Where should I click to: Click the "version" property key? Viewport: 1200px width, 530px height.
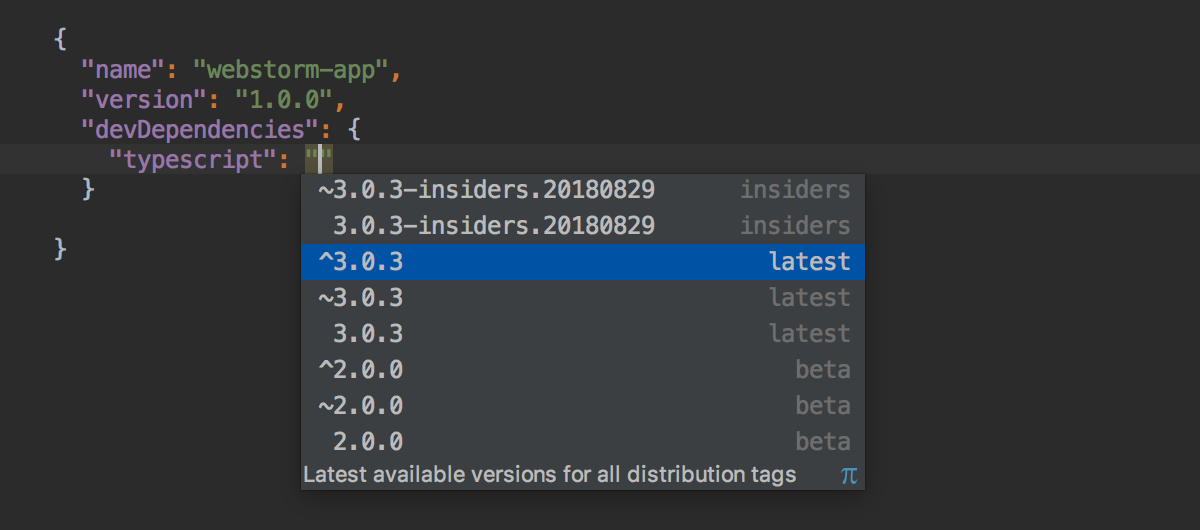click(x=143, y=100)
